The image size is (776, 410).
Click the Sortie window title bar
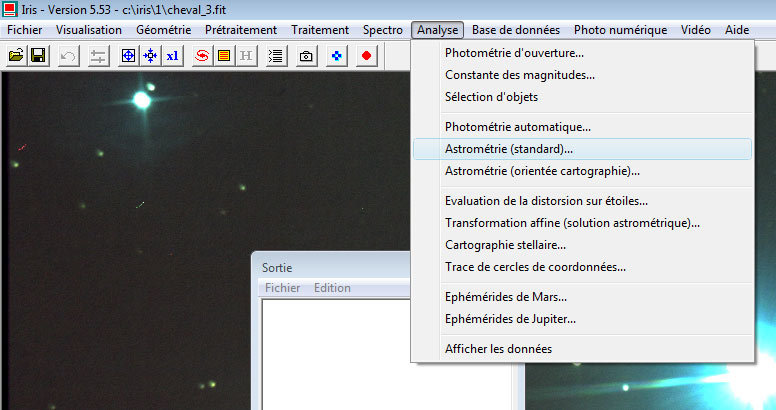[x=332, y=267]
